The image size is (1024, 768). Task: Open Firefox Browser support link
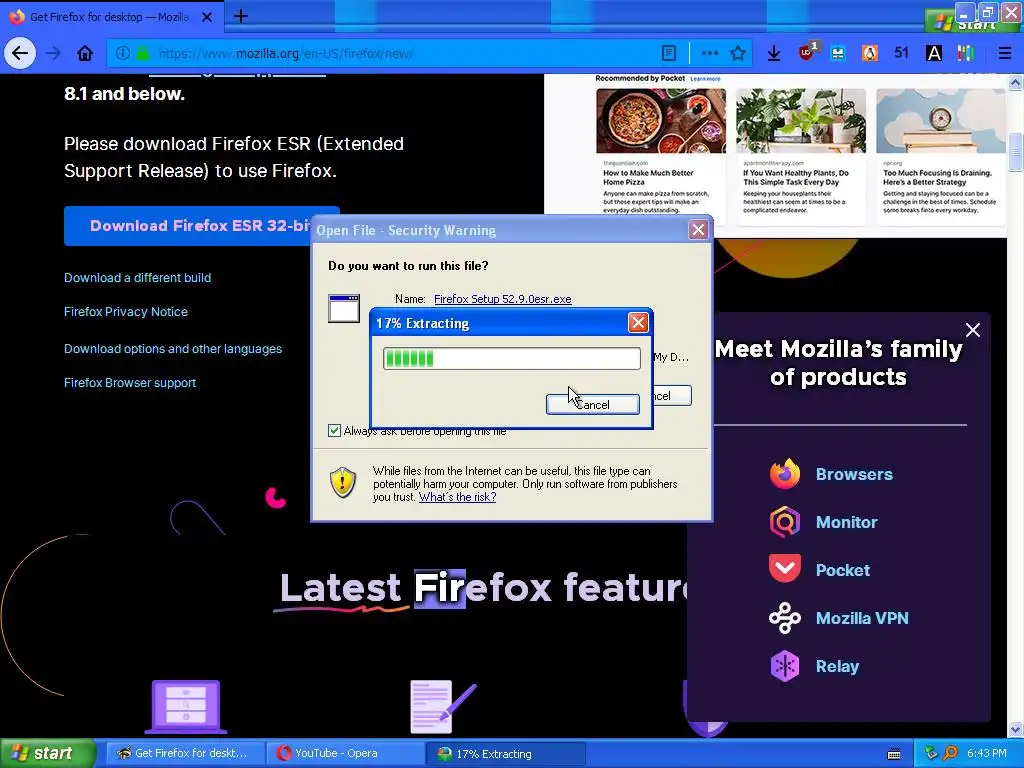(x=130, y=383)
